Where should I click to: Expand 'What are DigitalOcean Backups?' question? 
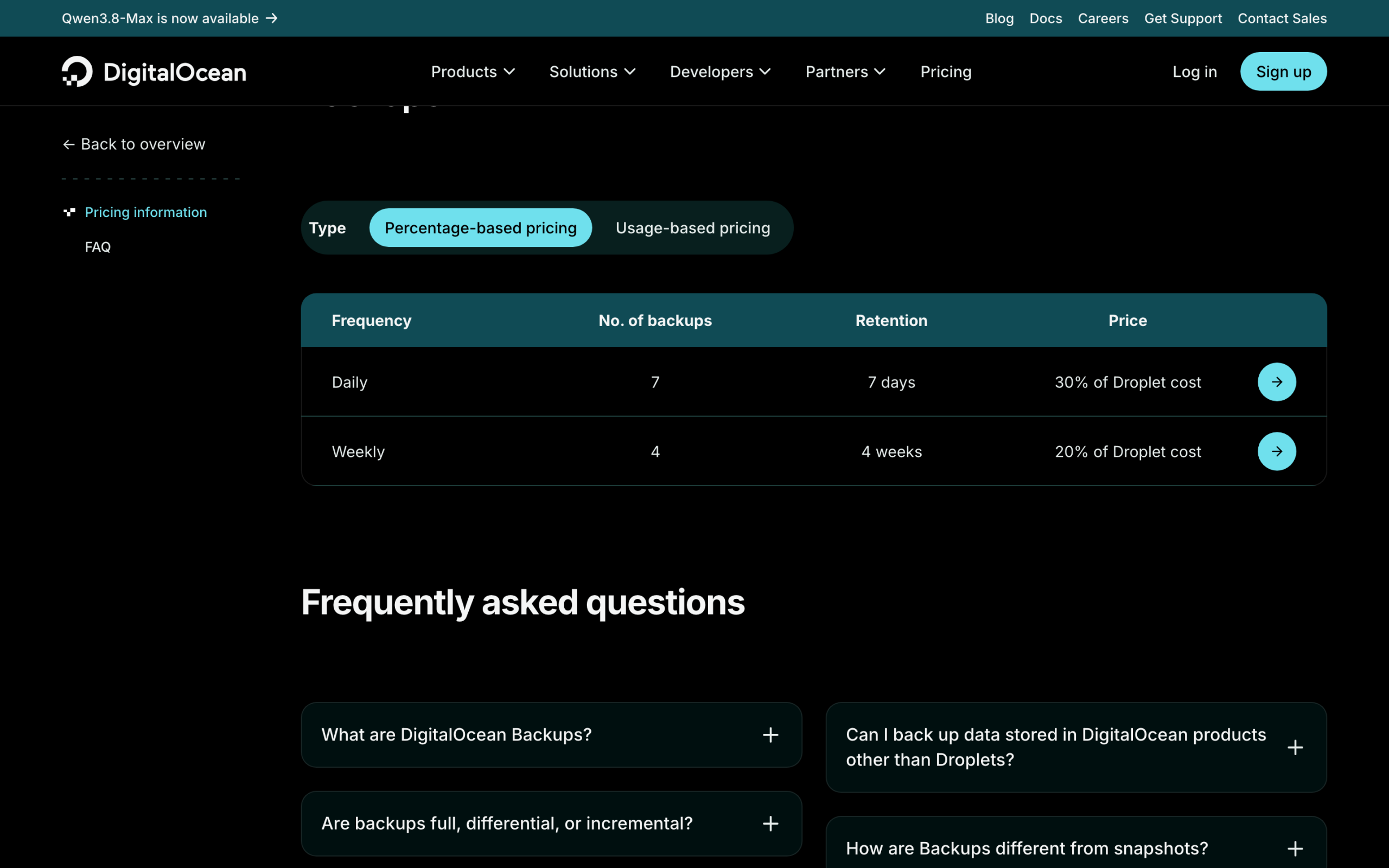551,735
